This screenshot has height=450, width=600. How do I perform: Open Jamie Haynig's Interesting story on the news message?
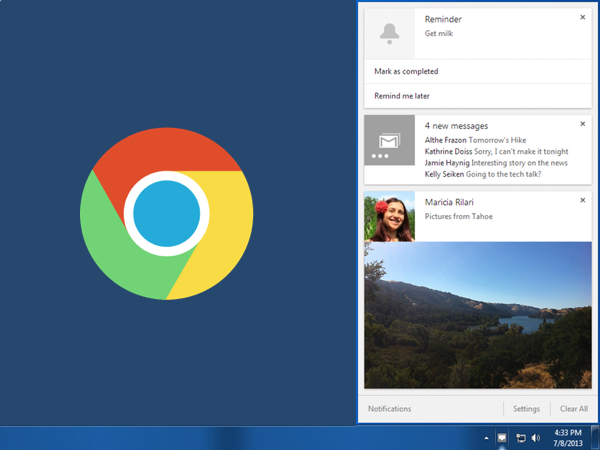coord(496,163)
